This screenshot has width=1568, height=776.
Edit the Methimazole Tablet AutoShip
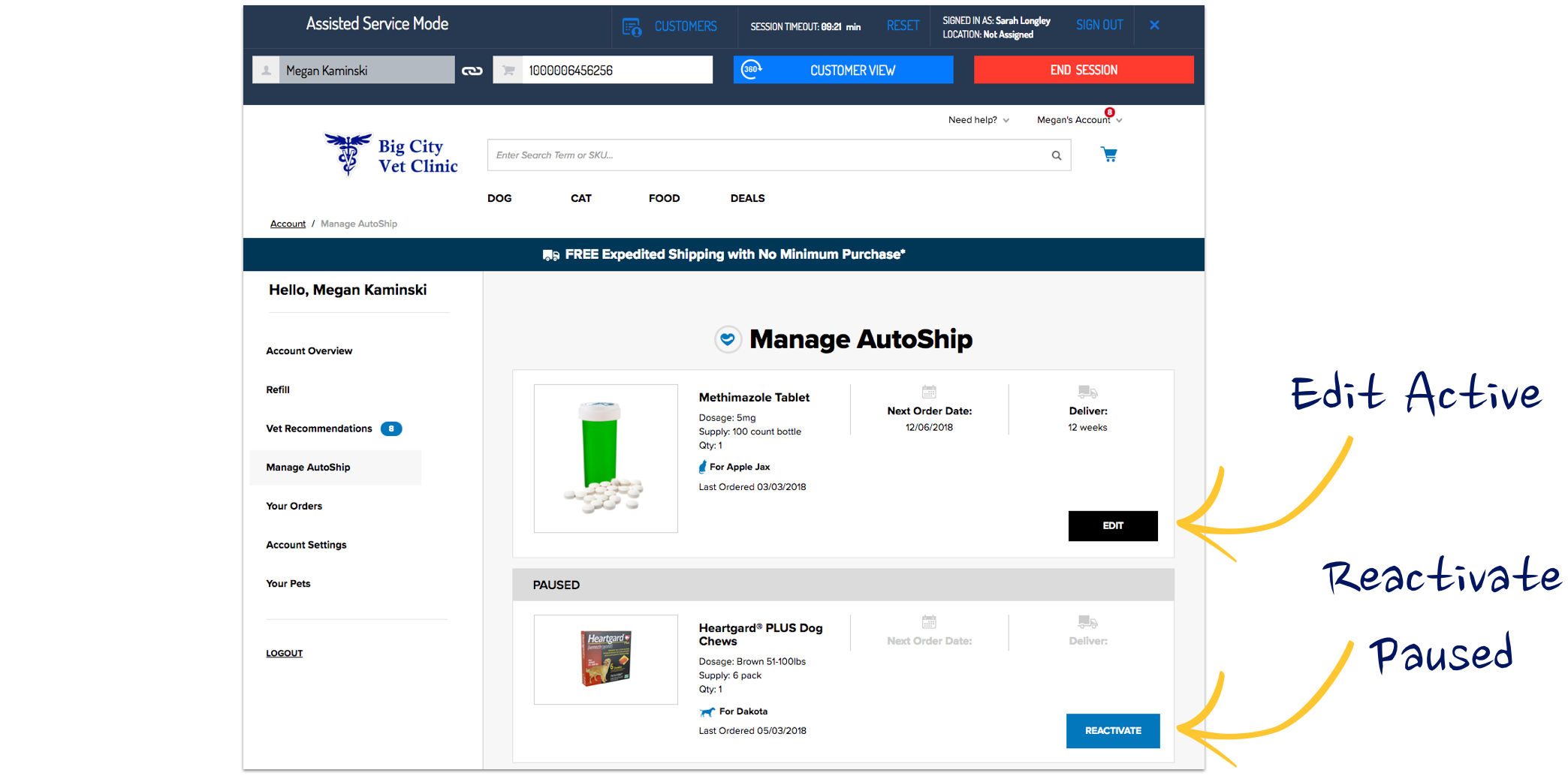coord(1113,526)
